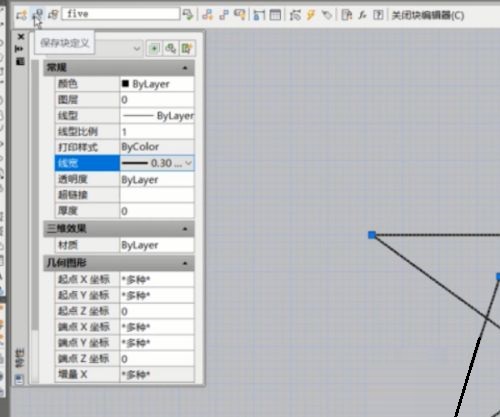This screenshot has height=417, width=500.
Task: Click the small icon at bottom of properties title bar
Action: coord(20,379)
